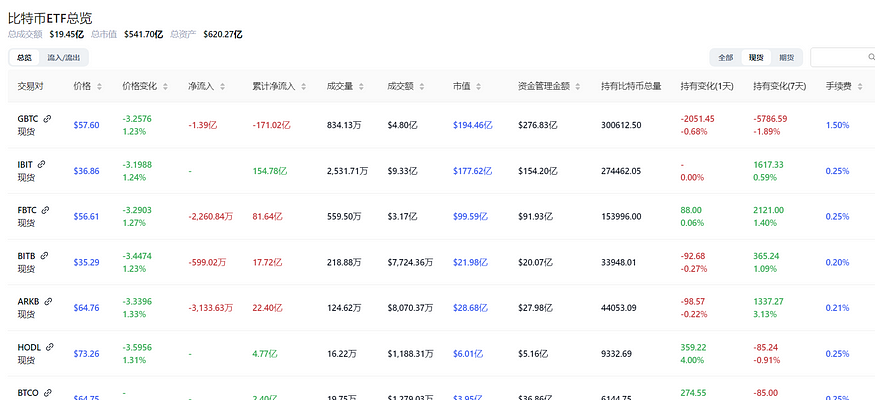Click the 持有变化(1天) column header

coord(707,86)
